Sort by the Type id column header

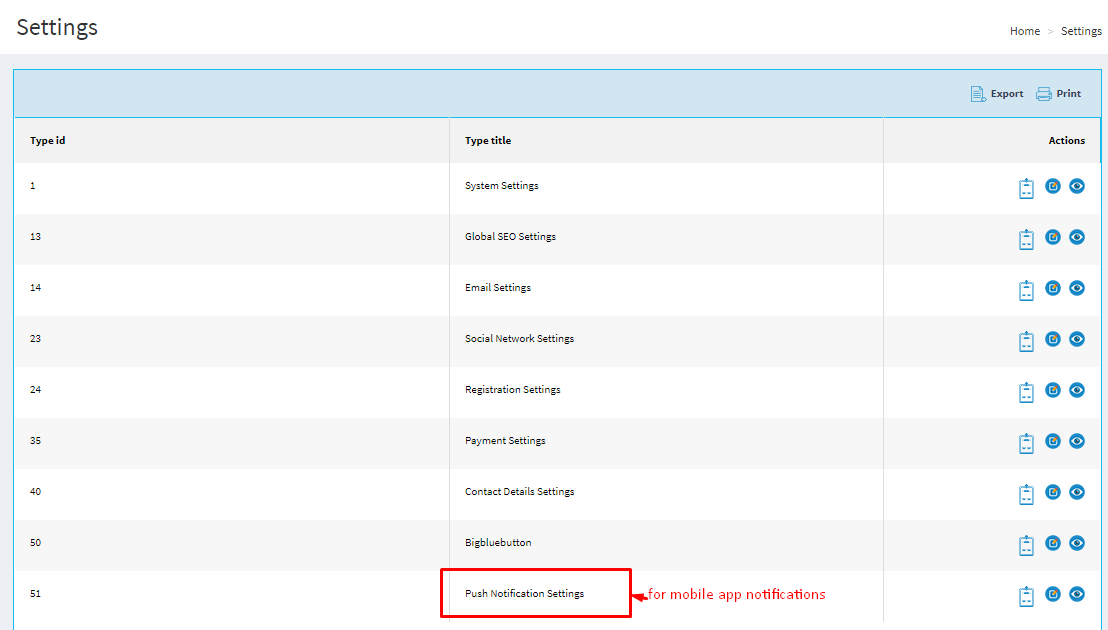(x=48, y=141)
